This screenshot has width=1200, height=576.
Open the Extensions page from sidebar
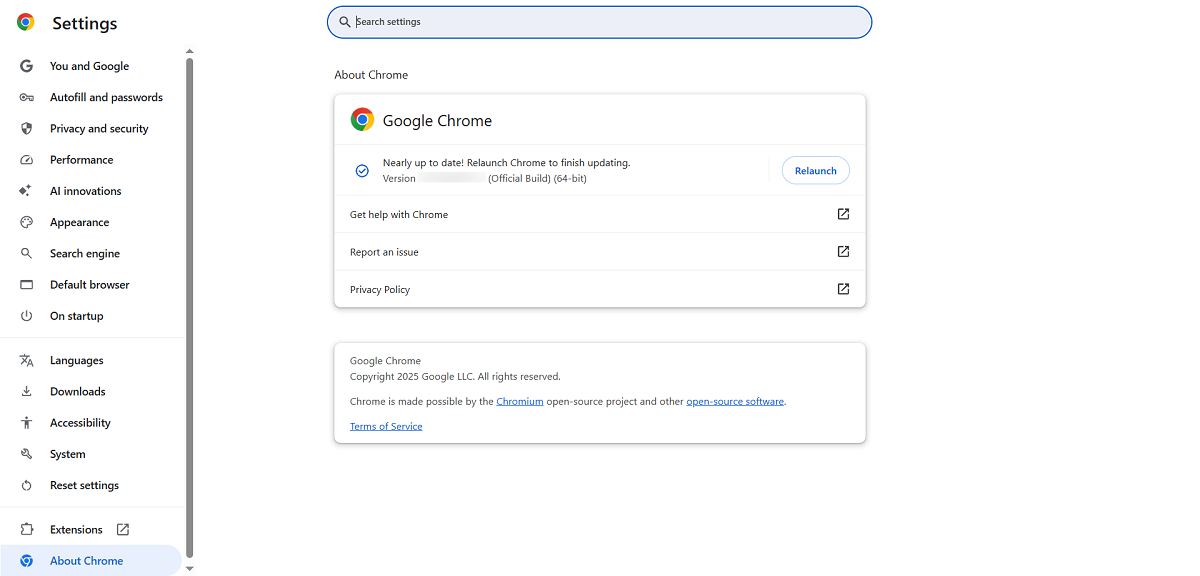[76, 530]
